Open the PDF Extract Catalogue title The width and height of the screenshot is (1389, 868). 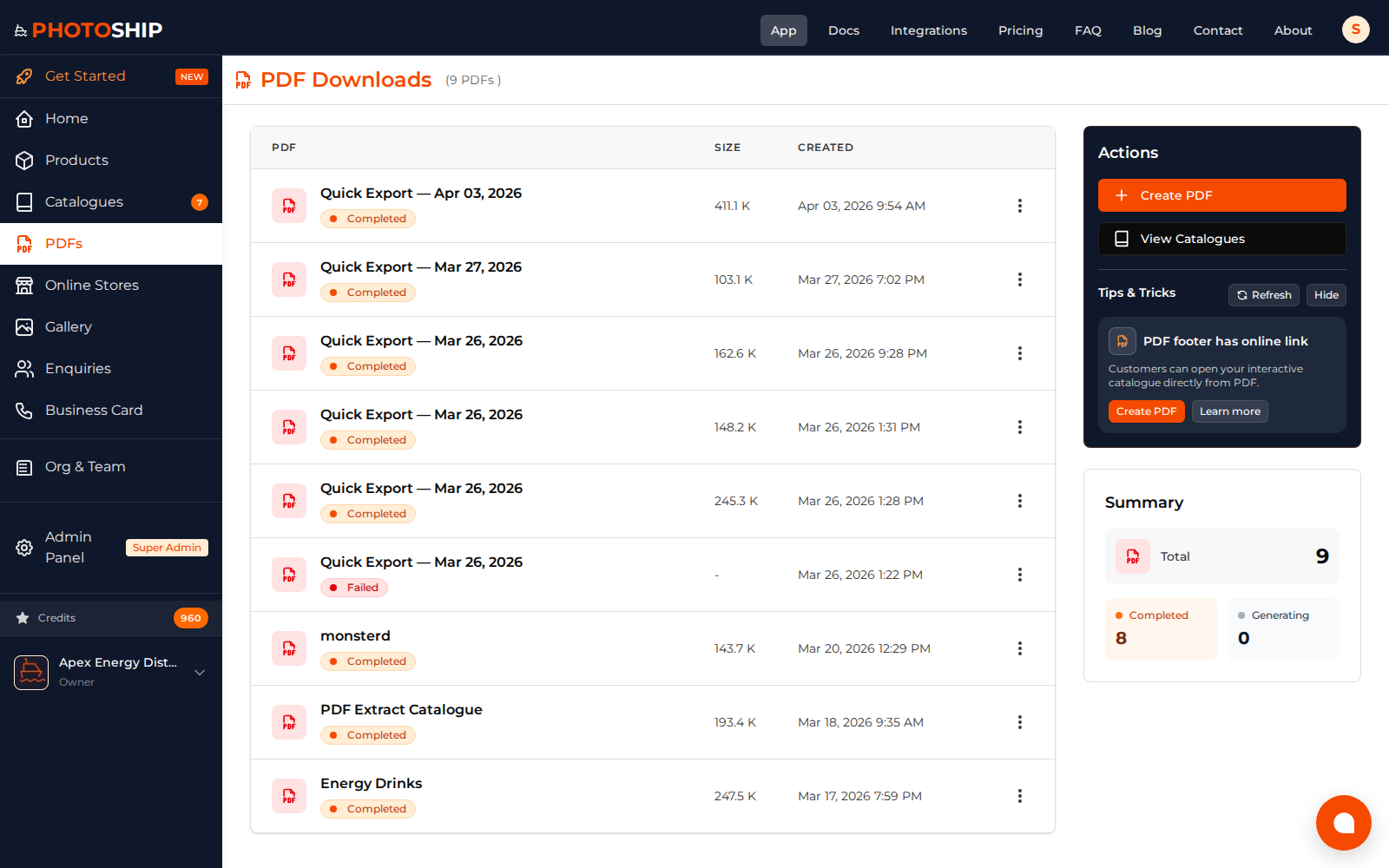click(401, 710)
